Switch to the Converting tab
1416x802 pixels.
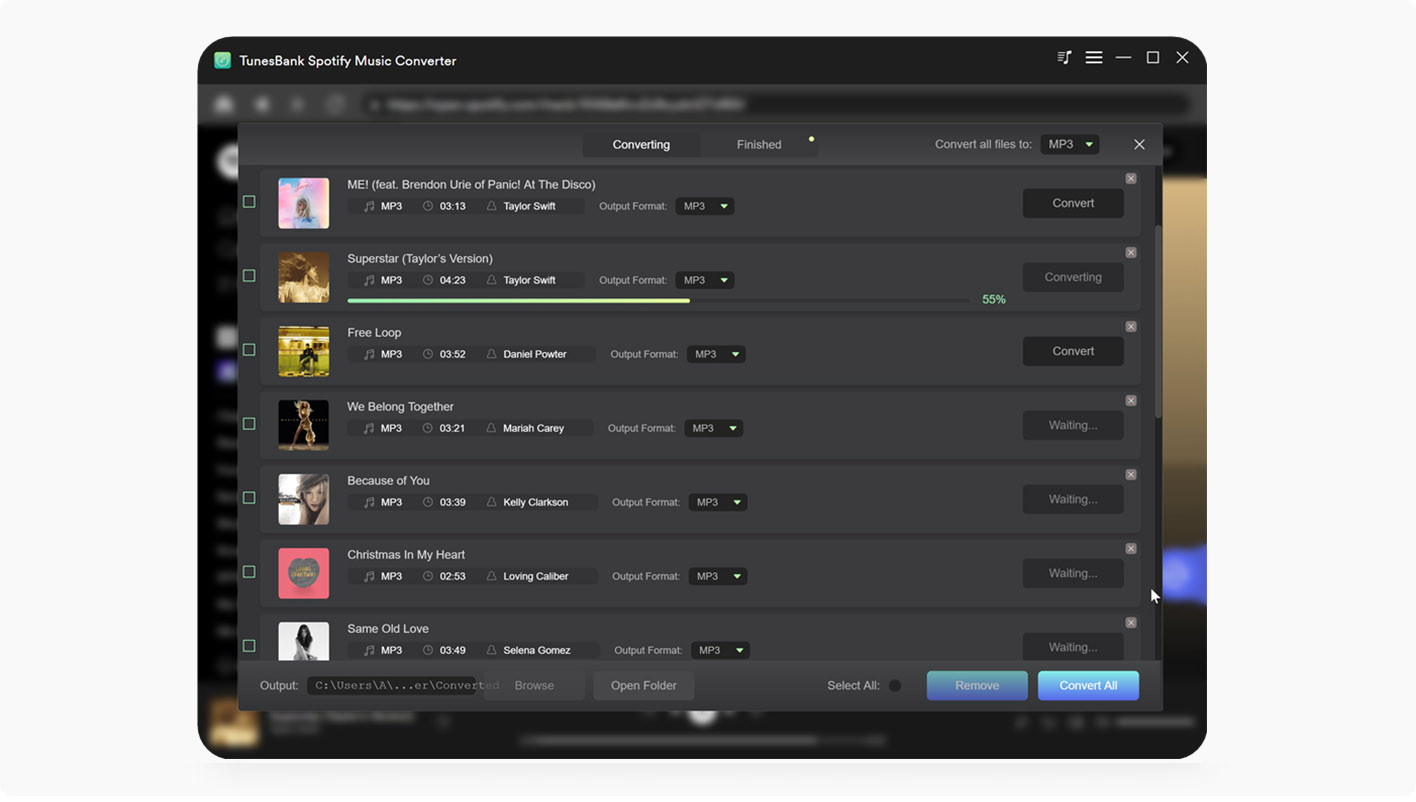click(641, 145)
